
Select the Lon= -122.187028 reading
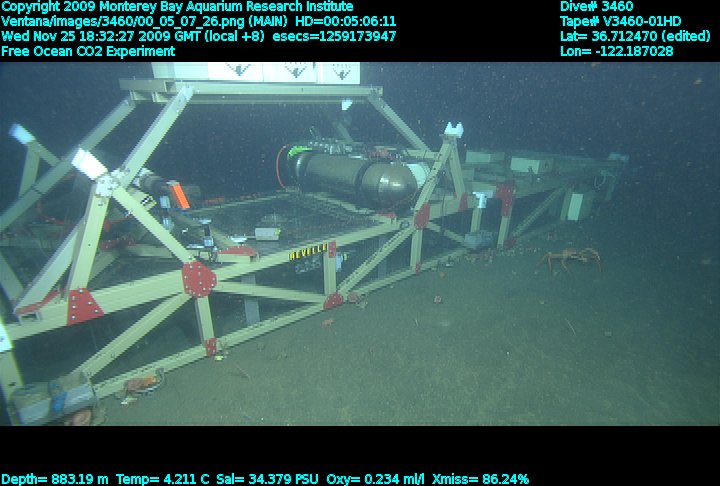617,51
